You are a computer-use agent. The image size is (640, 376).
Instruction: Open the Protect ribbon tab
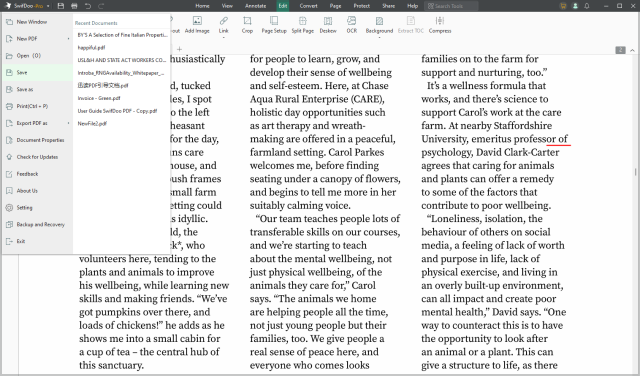(362, 6)
